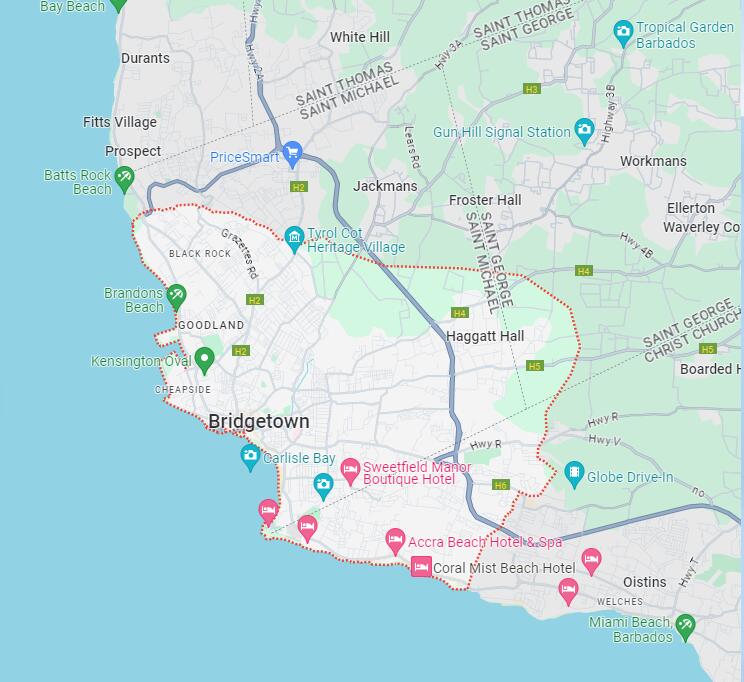Select the Accra Beach Hotel bed marker
This screenshot has width=744, height=682.
[395, 541]
